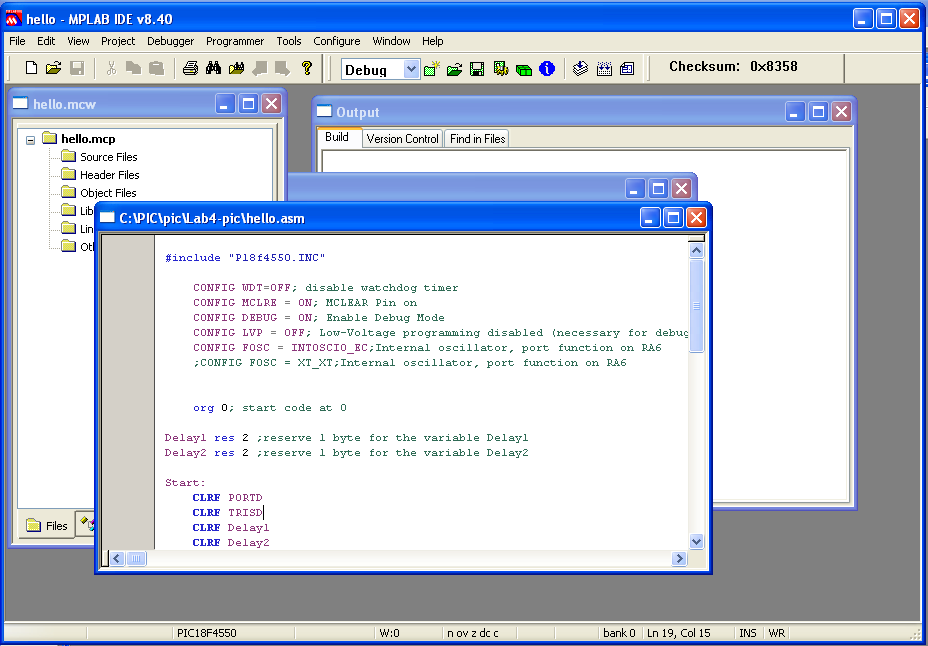The height and width of the screenshot is (646, 928).
Task: Open the Debugger menu
Action: pyautogui.click(x=171, y=41)
